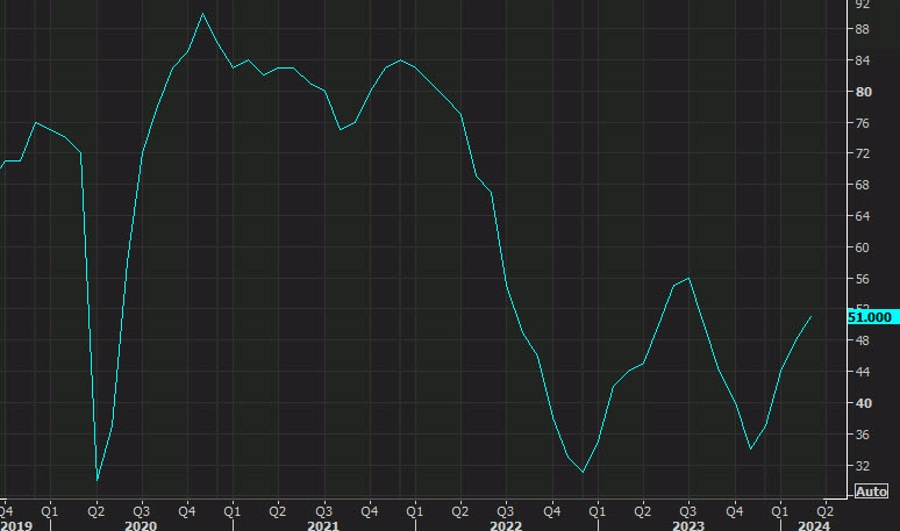Image resolution: width=900 pixels, height=531 pixels.
Task: Click the 48 price axis label
Action: pyautogui.click(x=862, y=341)
